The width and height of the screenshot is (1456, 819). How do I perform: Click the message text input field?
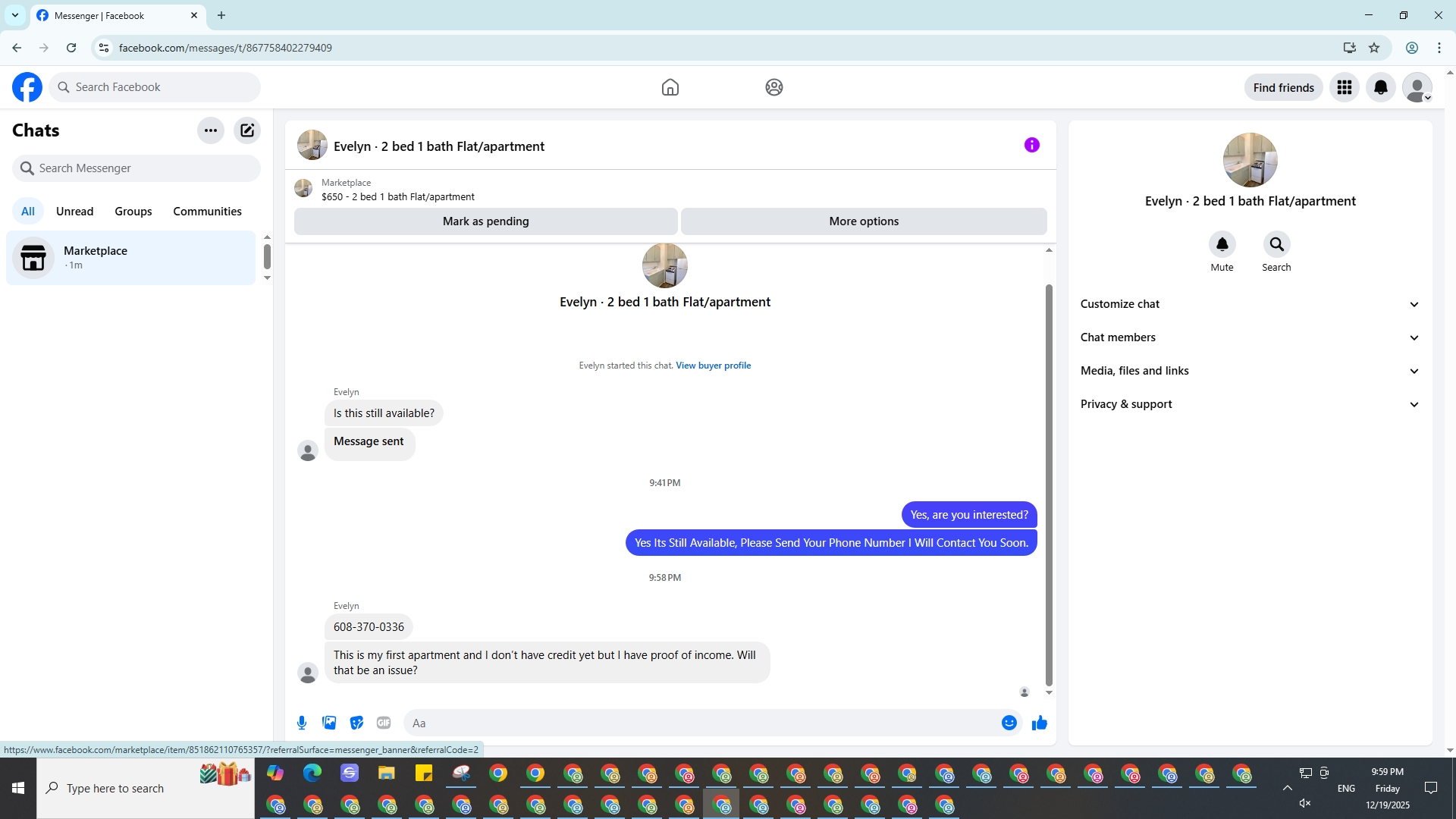pos(701,723)
